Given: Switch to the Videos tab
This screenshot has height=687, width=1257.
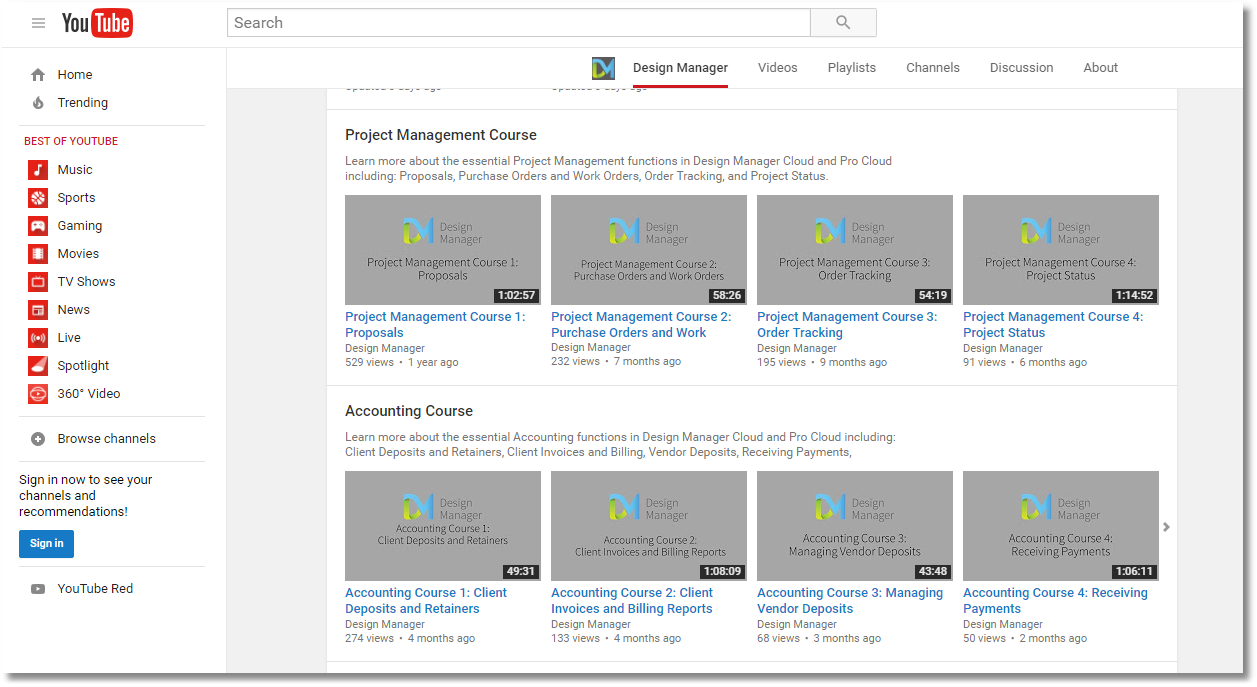Looking at the screenshot, I should click(777, 67).
